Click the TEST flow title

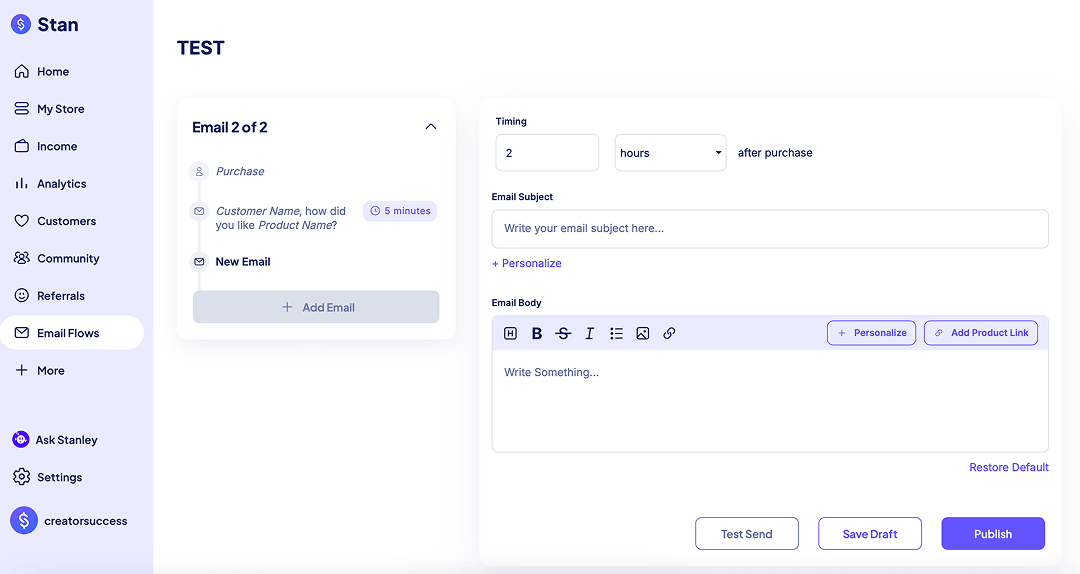[200, 48]
